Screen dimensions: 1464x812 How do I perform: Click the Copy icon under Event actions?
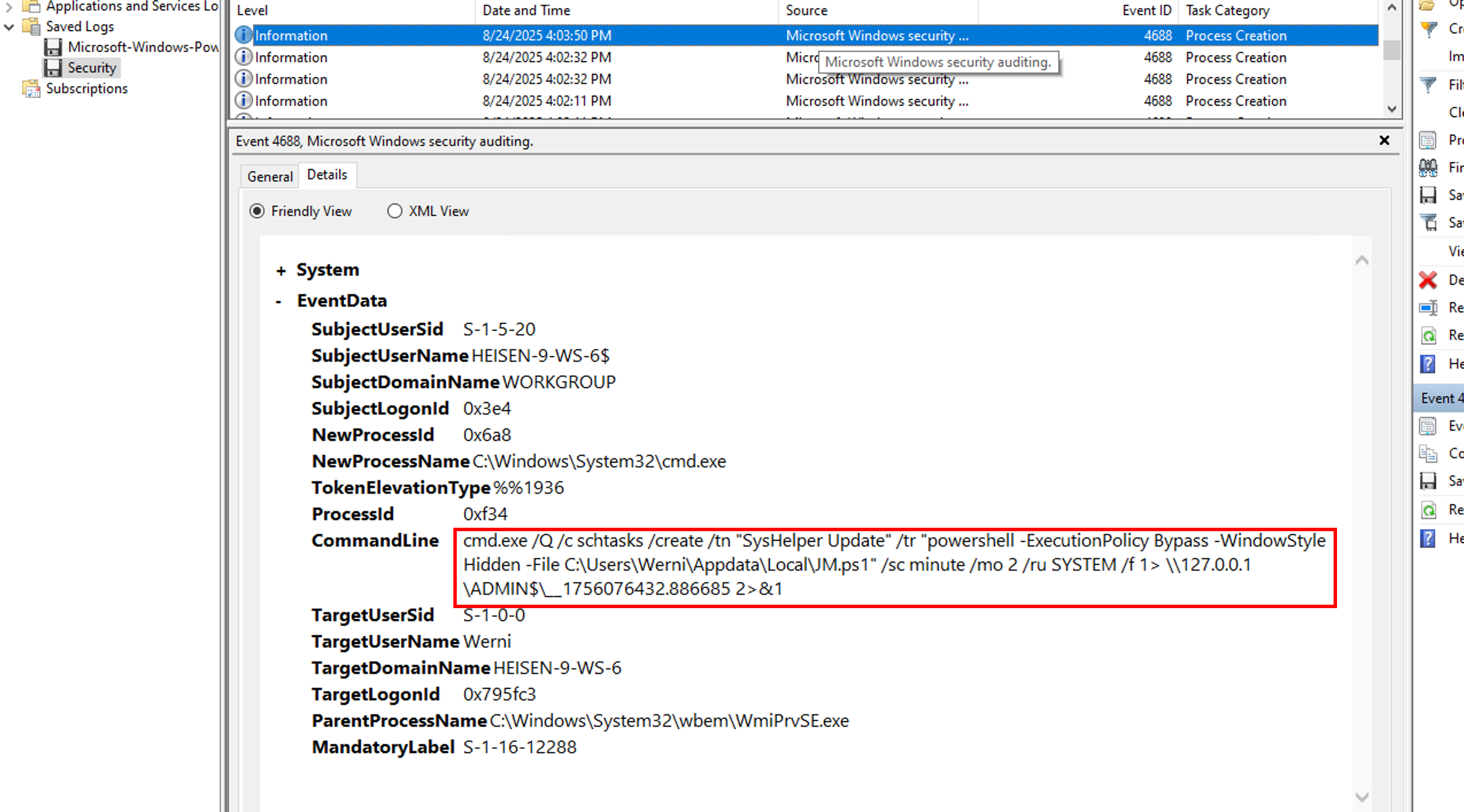pos(1428,453)
